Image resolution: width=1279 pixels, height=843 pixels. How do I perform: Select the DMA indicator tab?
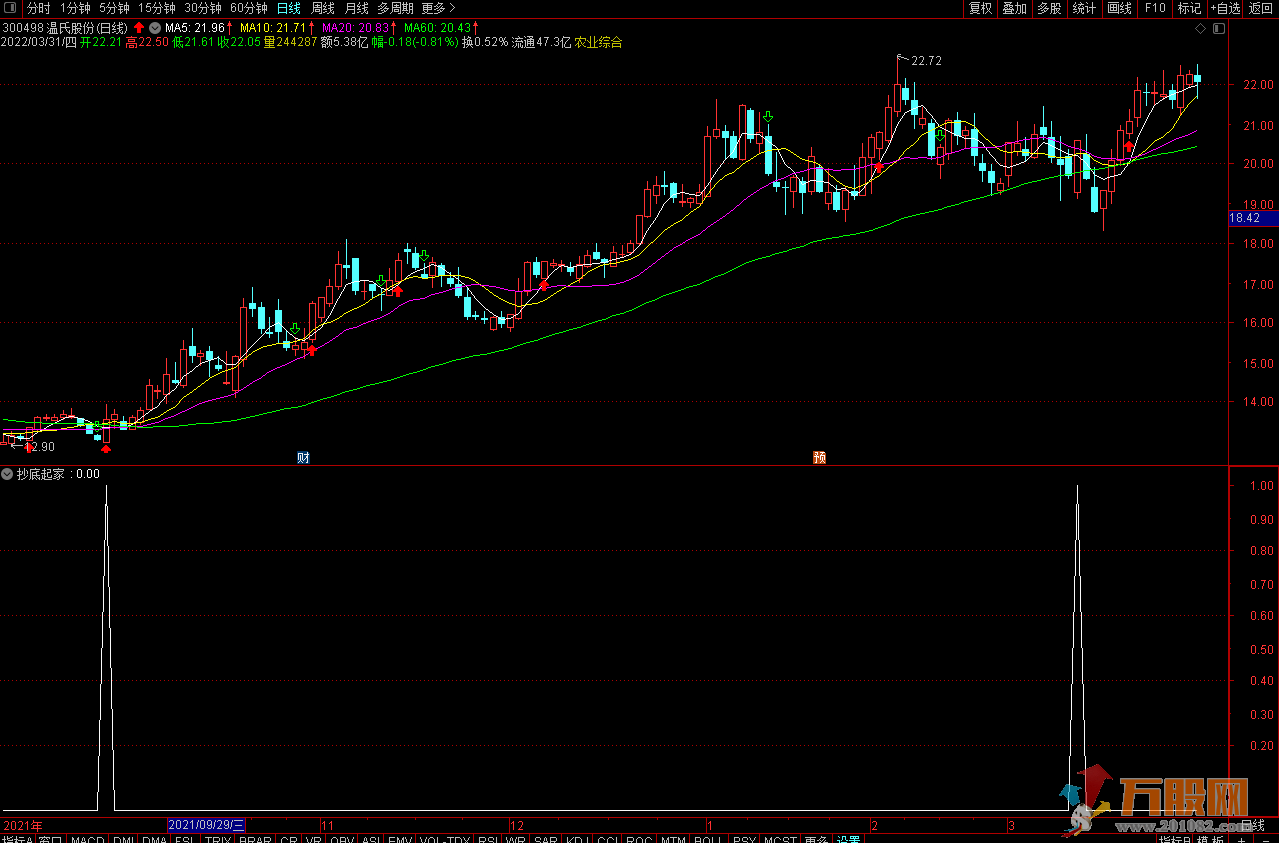coord(154,841)
